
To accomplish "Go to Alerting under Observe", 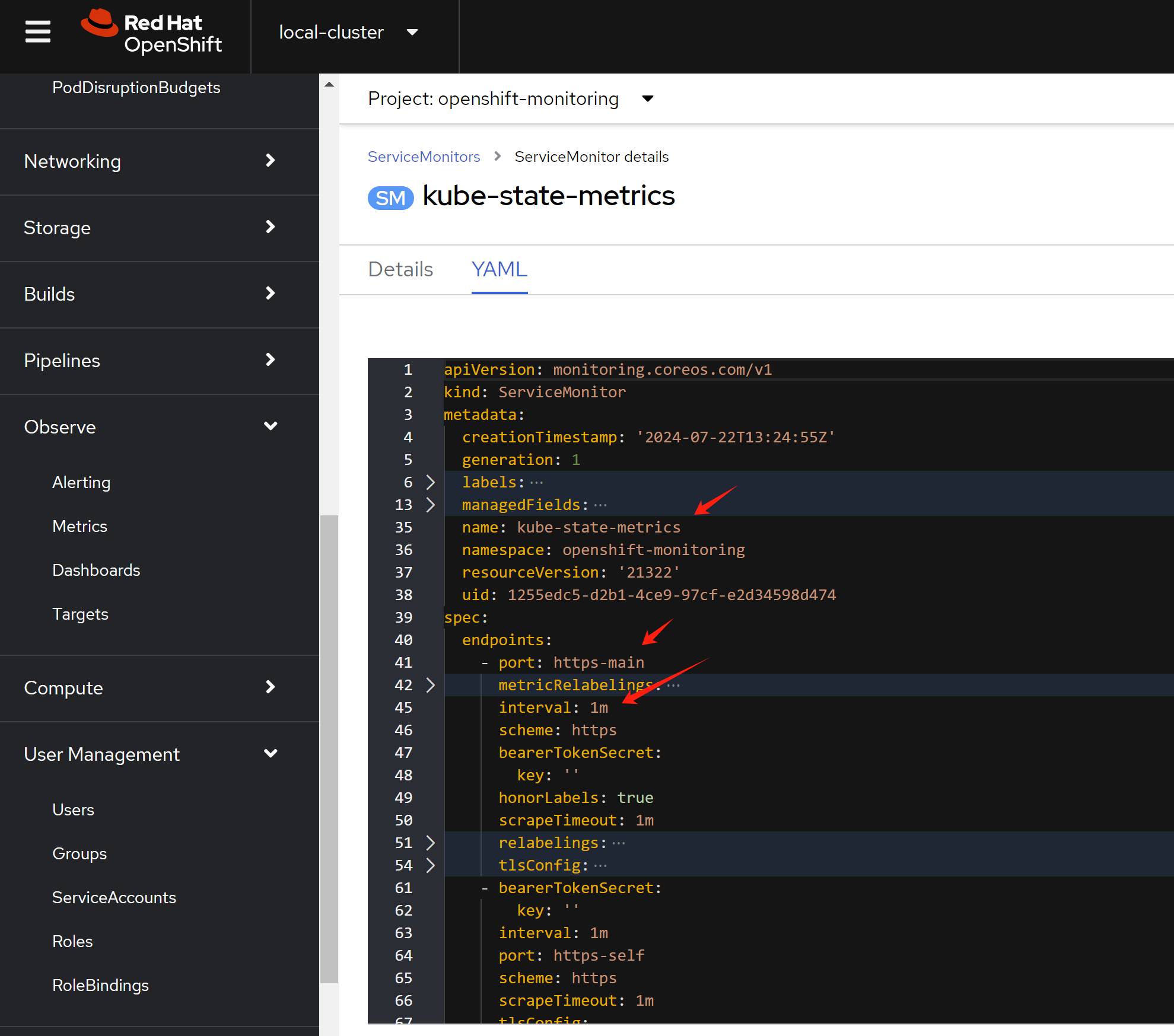I will 81,483.
